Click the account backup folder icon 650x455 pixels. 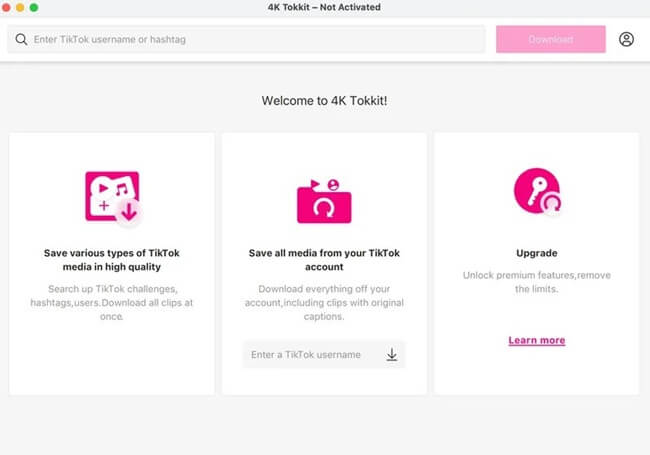[324, 201]
